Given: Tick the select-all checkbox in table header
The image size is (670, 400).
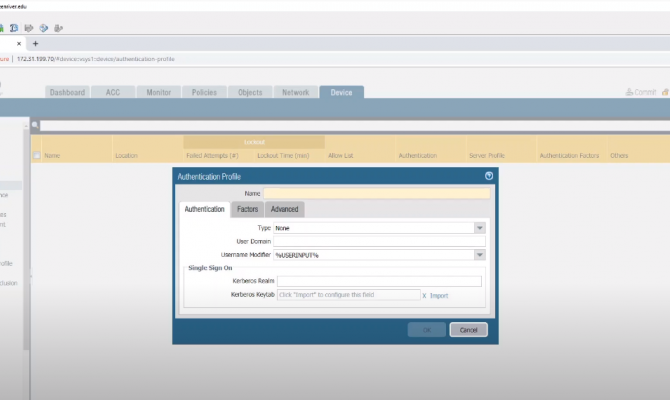Looking at the screenshot, I should (37, 156).
